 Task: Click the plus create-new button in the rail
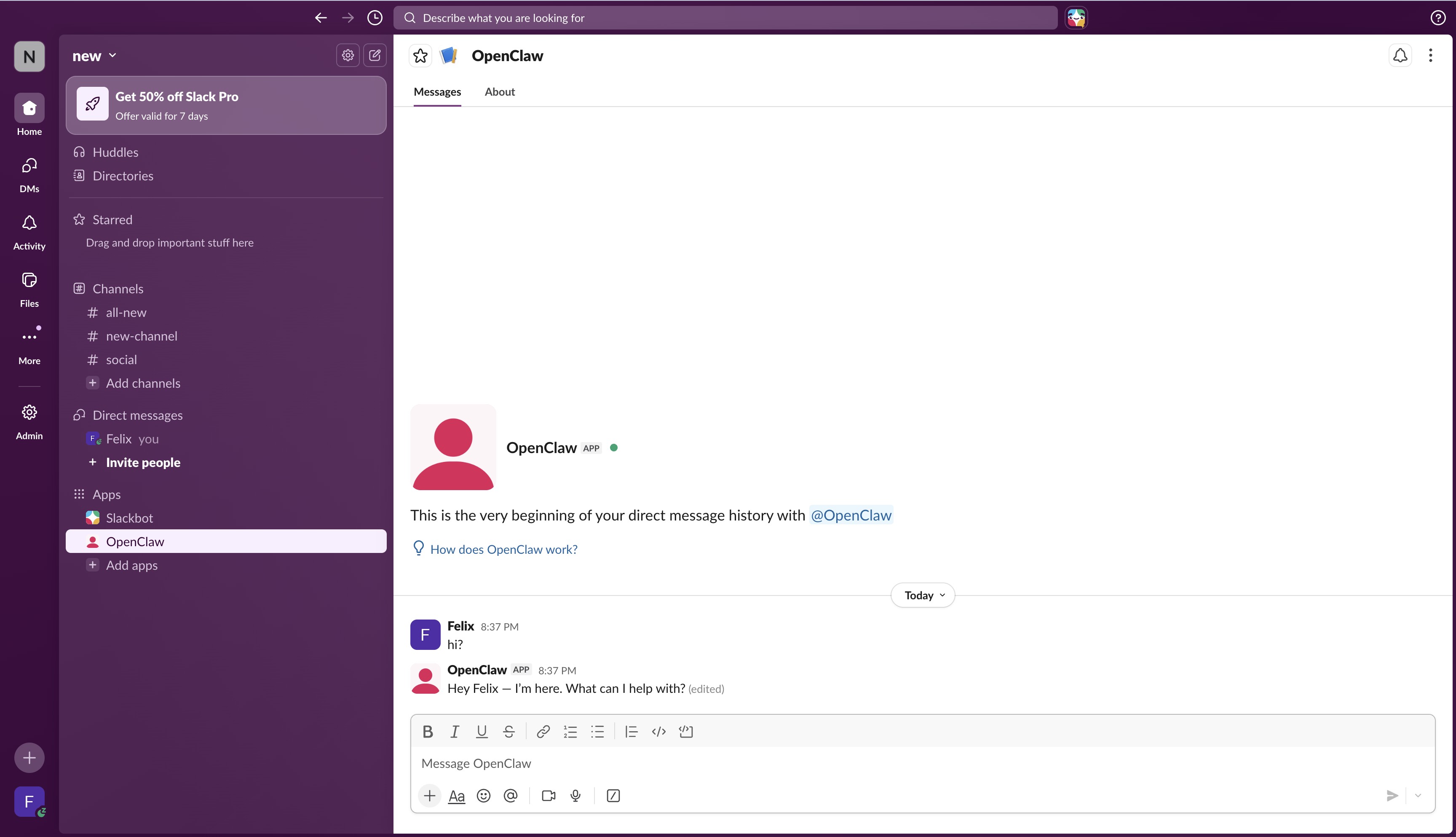pyautogui.click(x=29, y=758)
